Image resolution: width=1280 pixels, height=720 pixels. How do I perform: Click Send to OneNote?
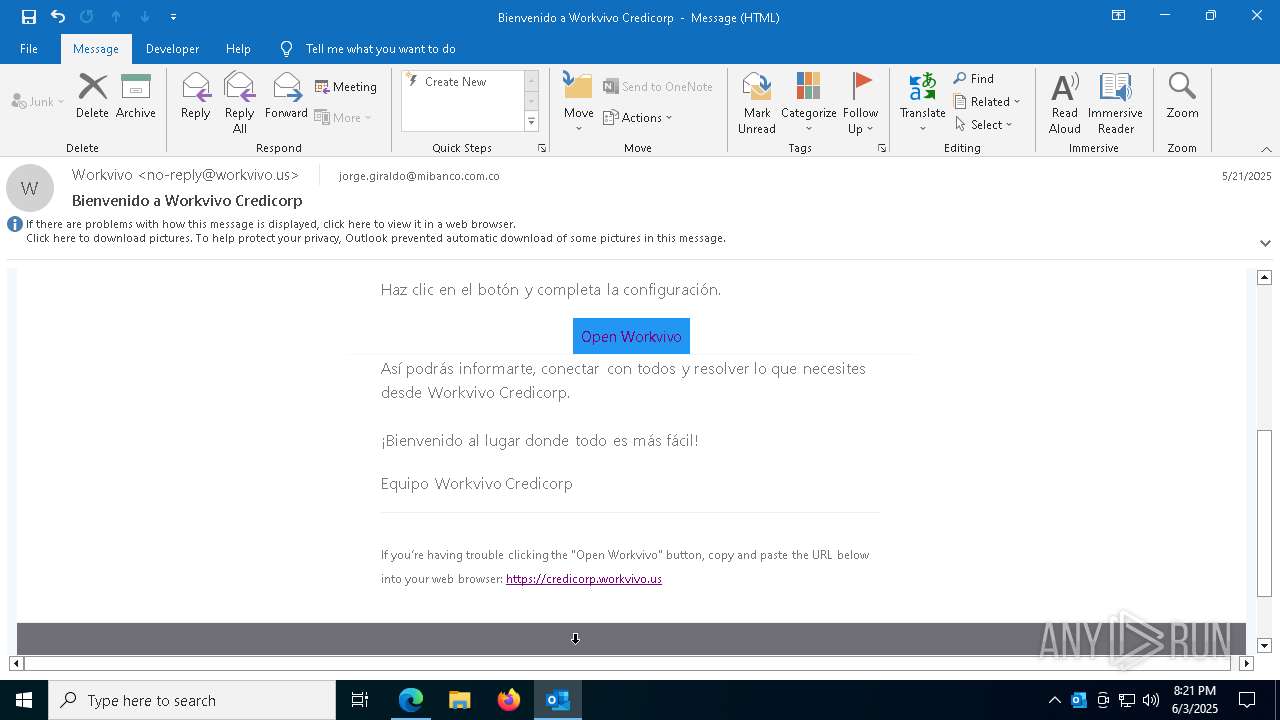pos(658,87)
